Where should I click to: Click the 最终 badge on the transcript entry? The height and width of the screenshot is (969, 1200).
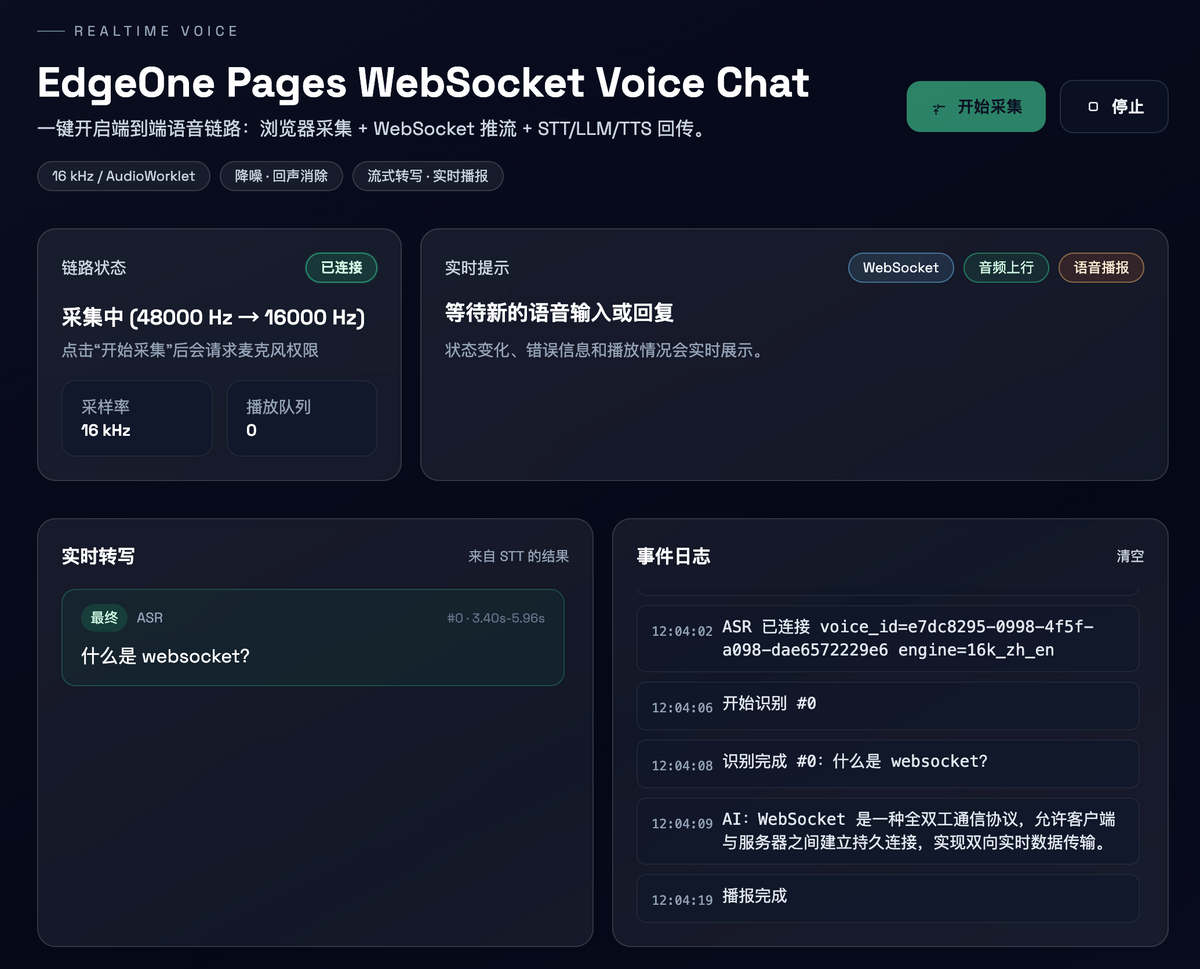click(104, 618)
